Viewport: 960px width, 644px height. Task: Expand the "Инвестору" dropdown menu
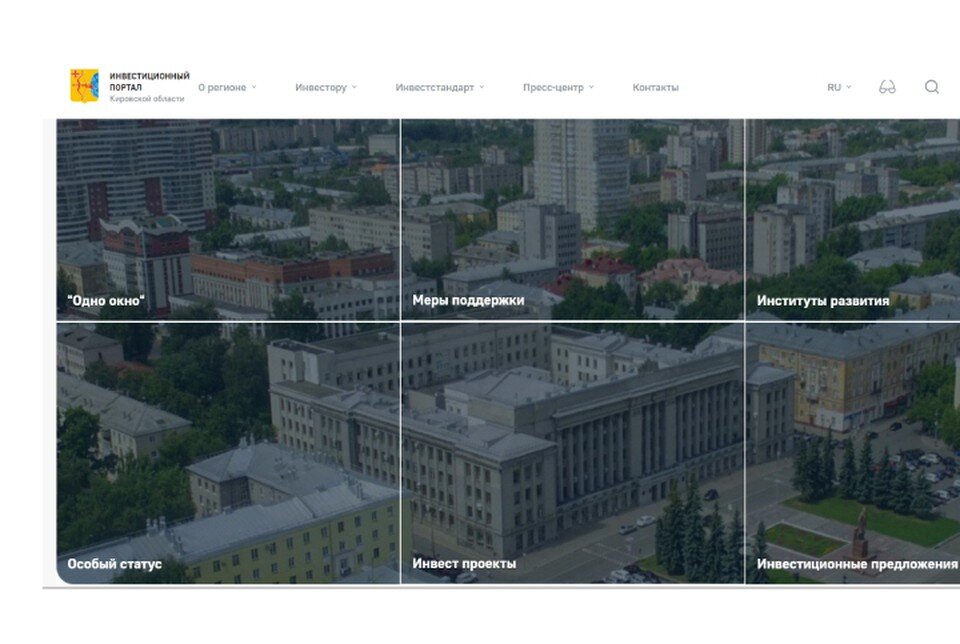326,88
